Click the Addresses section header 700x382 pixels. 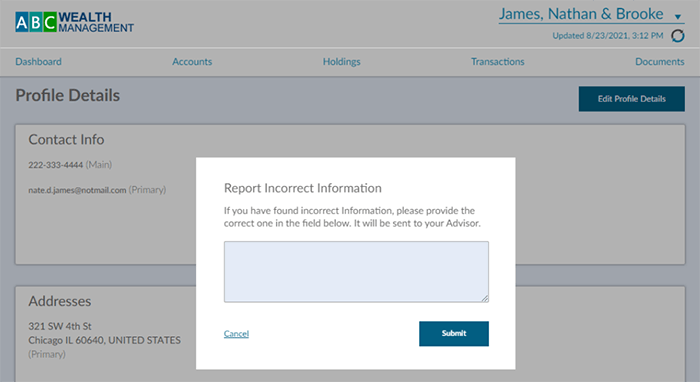point(60,301)
